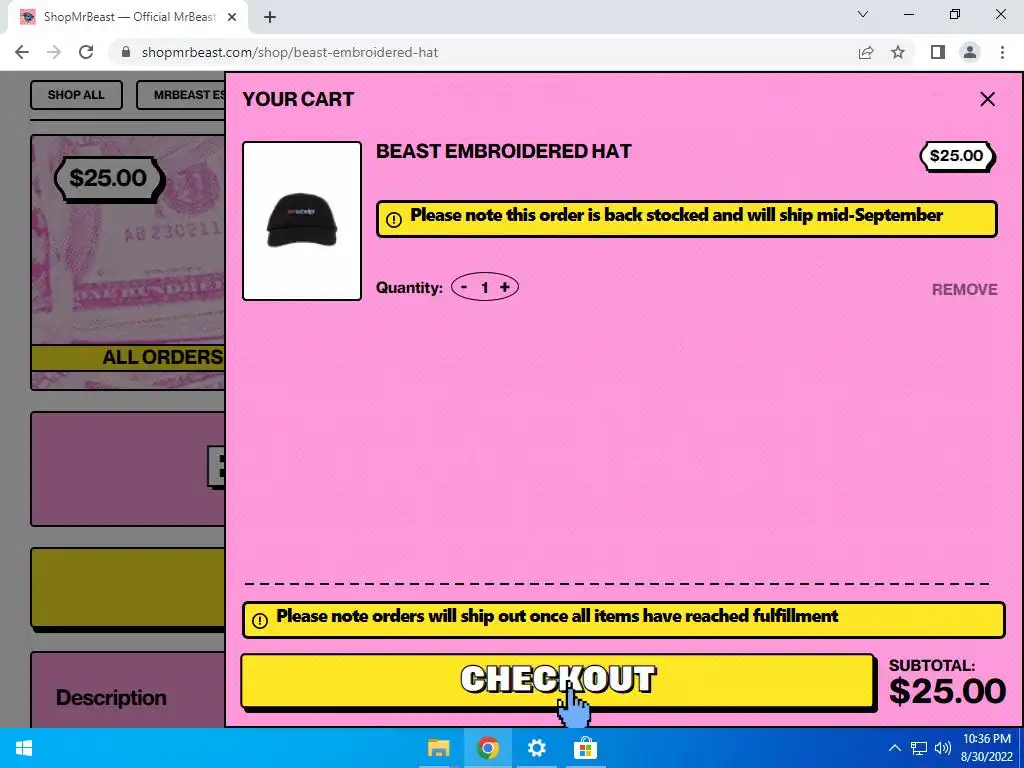
Task: Click the Your Cart heading
Action: (298, 99)
